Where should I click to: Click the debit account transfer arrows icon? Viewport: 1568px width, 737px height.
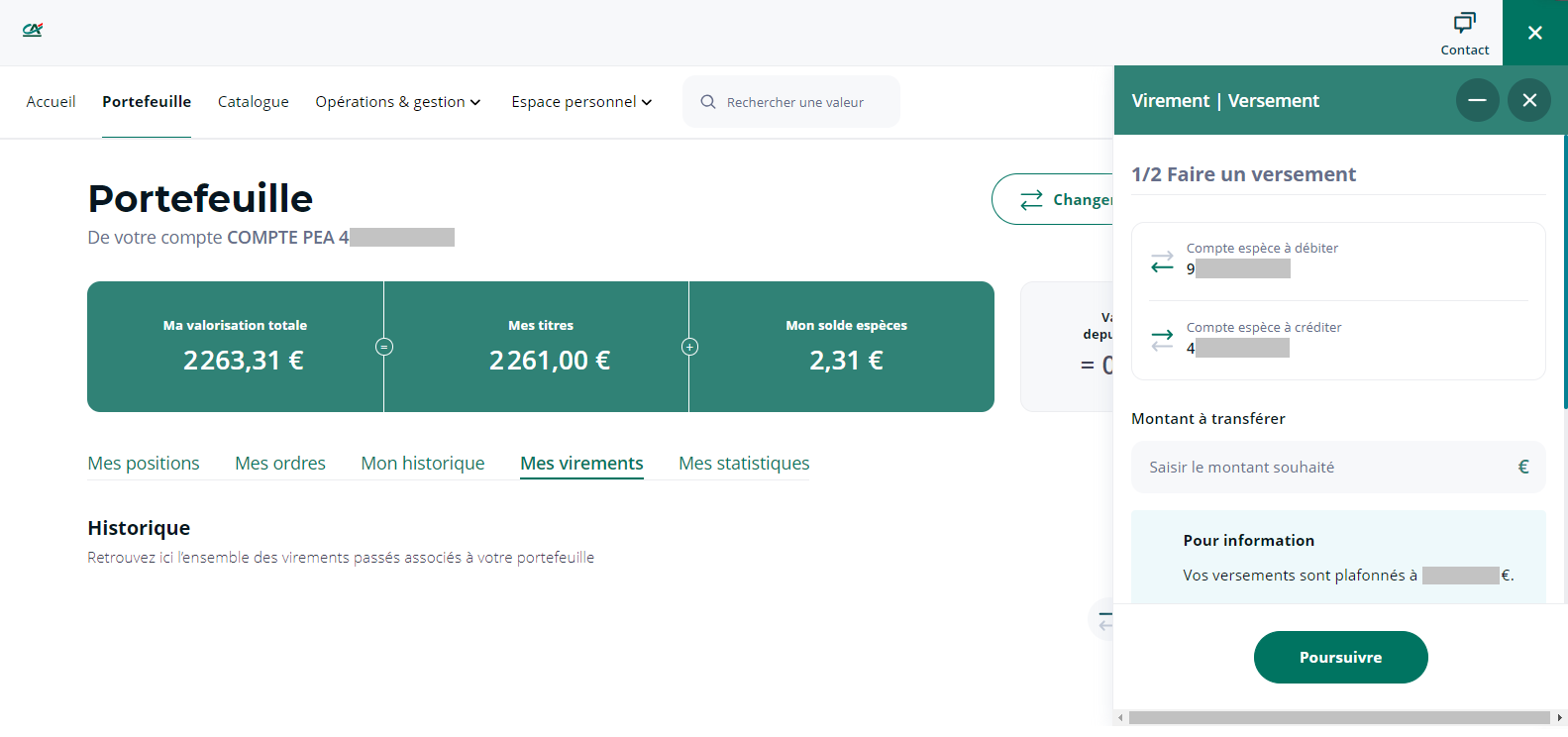[1162, 263]
